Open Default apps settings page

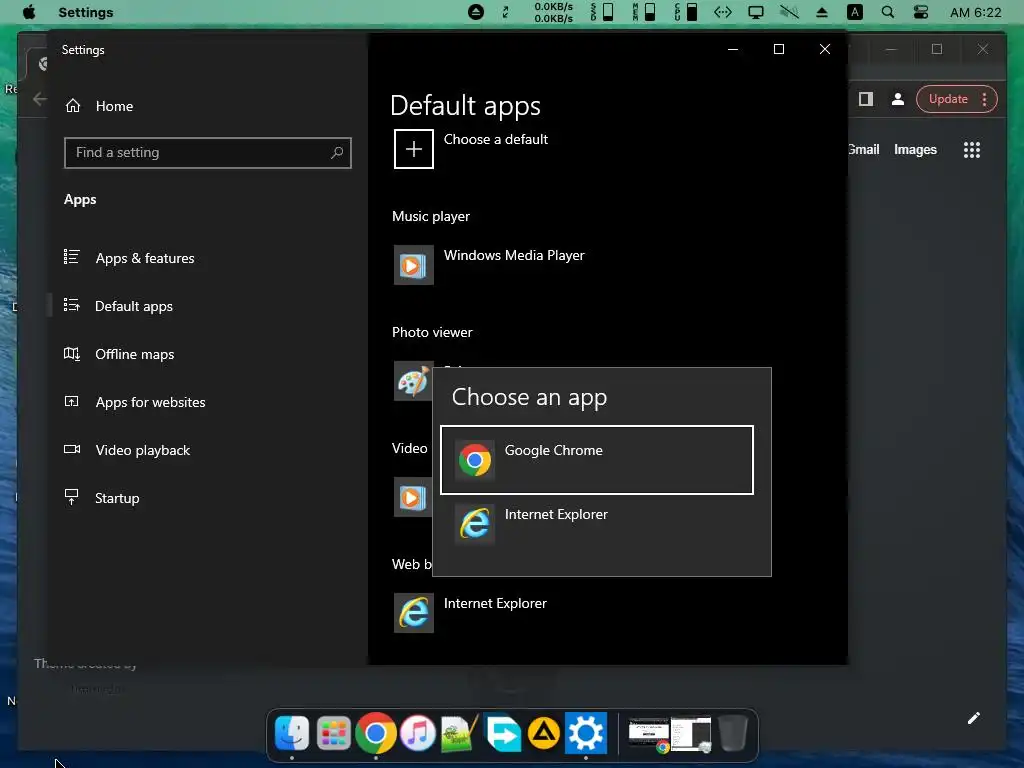(209, 306)
